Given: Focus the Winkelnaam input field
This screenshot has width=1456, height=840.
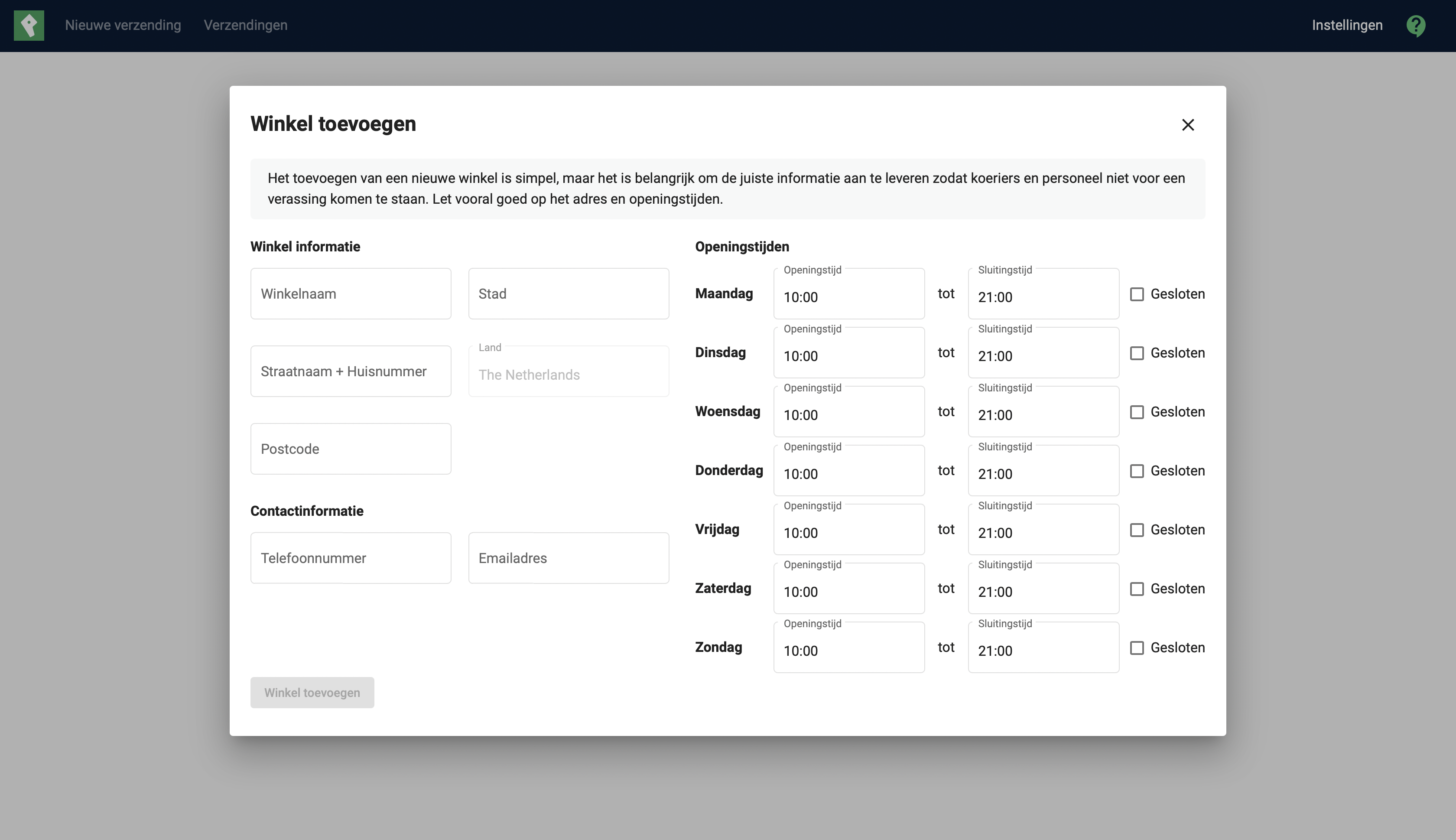Looking at the screenshot, I should pyautogui.click(x=351, y=294).
